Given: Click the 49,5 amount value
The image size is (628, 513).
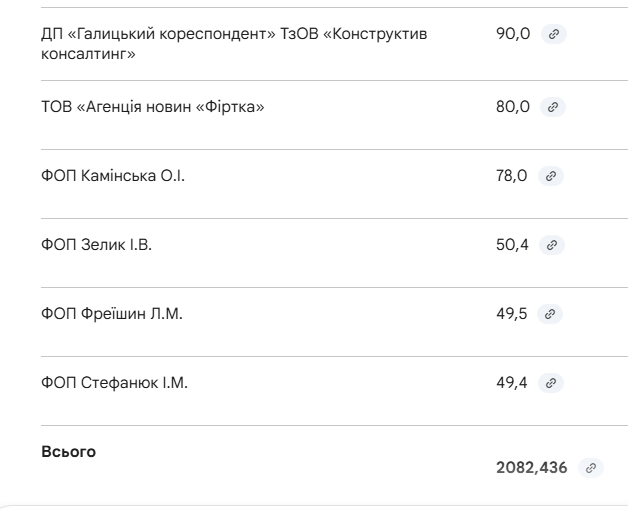Looking at the screenshot, I should coord(512,314).
